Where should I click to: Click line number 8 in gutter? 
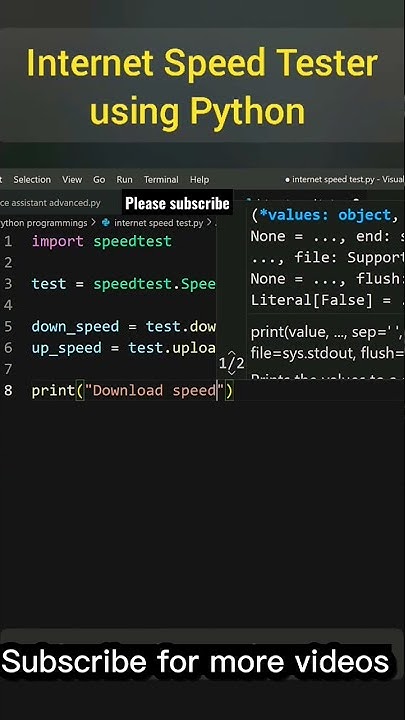[x=8, y=390]
